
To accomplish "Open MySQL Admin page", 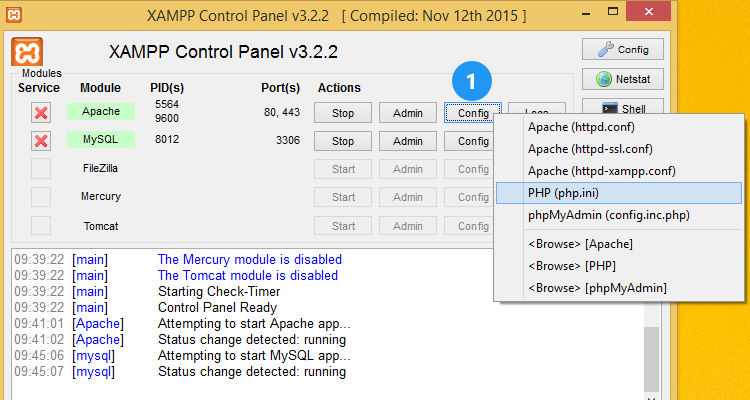I will (x=408, y=141).
